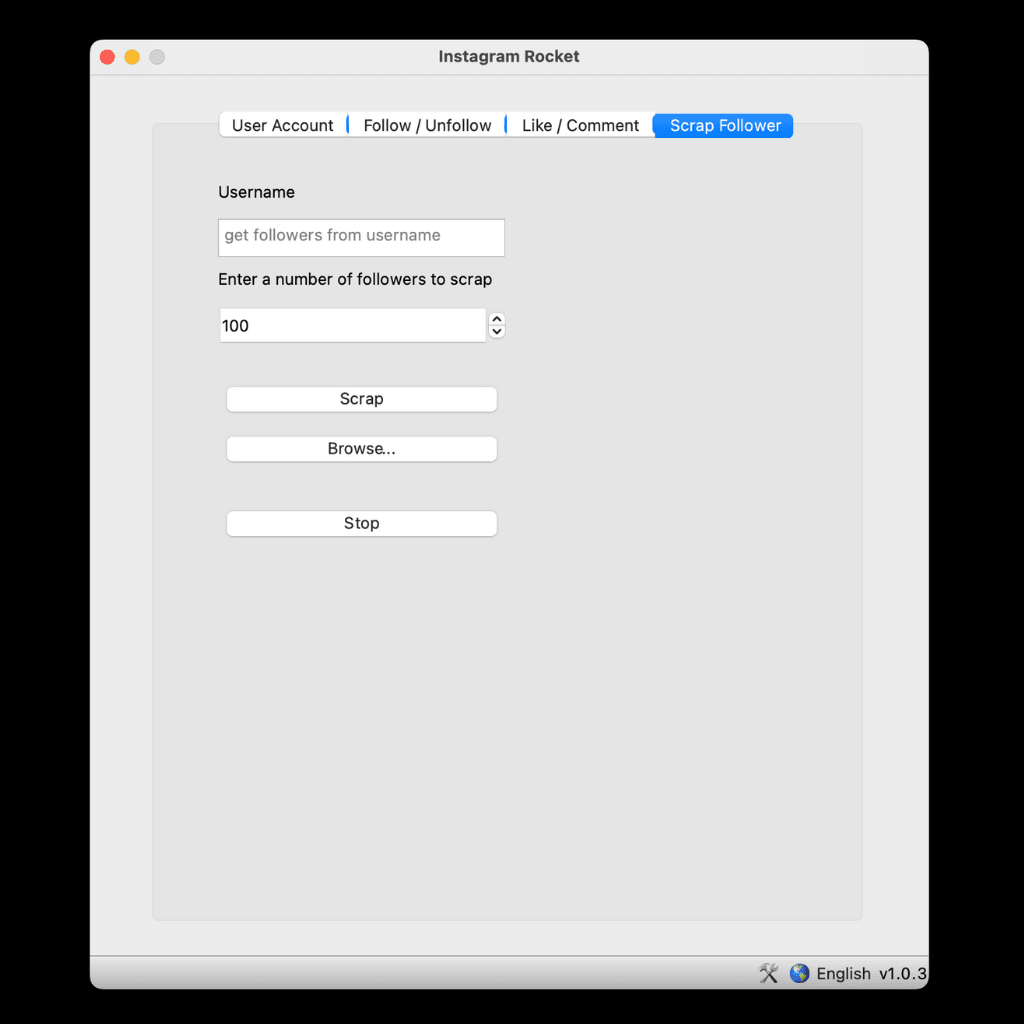Select the Like / Comment tab
This screenshot has height=1024, width=1024.
(x=580, y=124)
